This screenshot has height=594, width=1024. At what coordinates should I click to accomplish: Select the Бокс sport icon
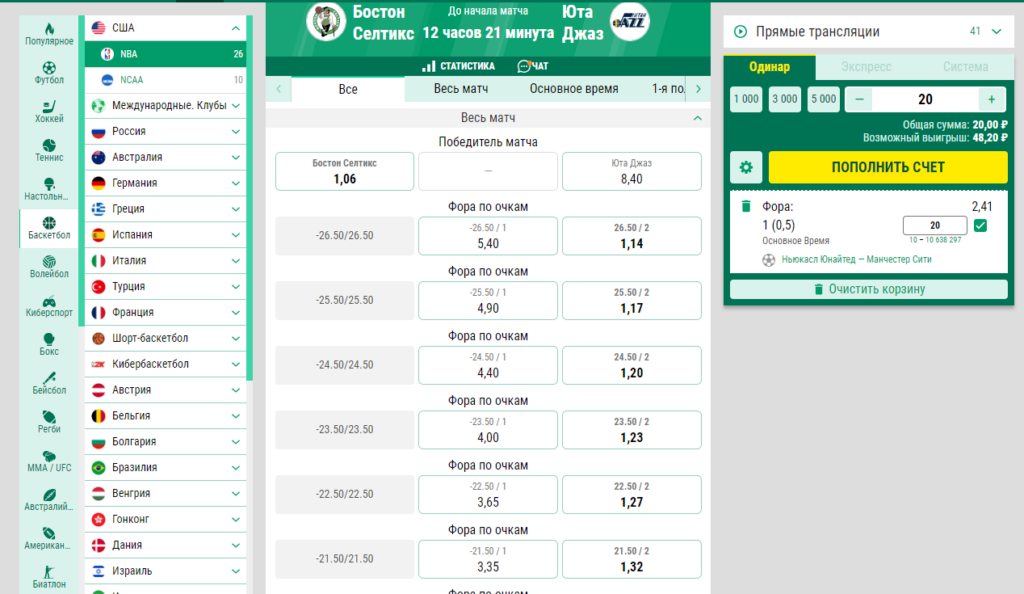[49, 344]
